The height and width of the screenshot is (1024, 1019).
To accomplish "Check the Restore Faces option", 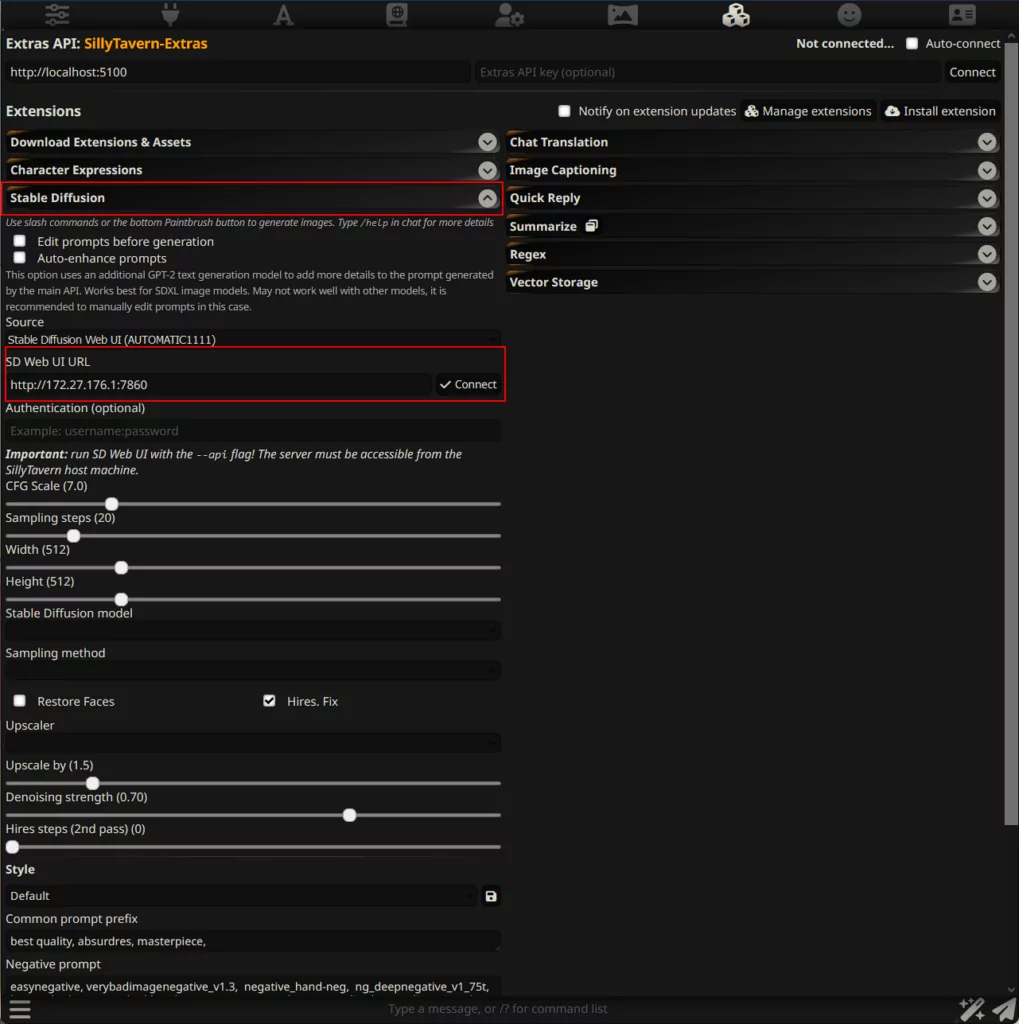I will point(20,701).
